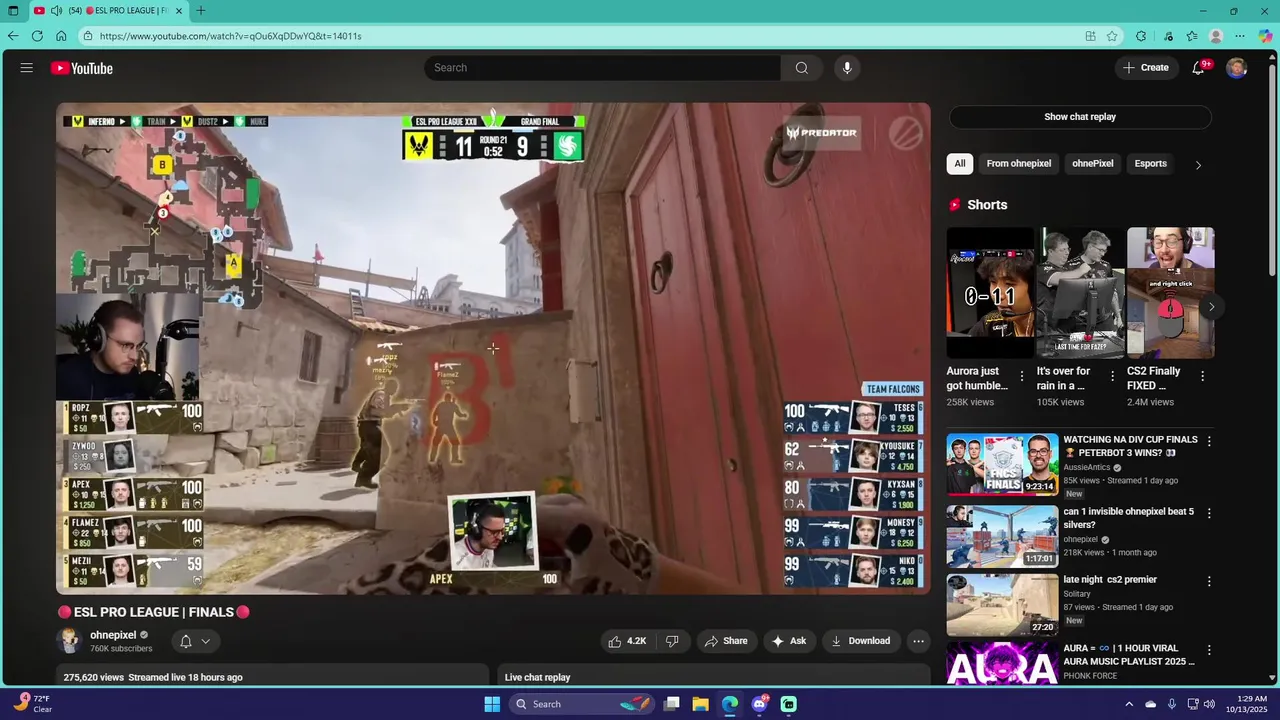Open the ohnepixel channel avatar
Viewport: 1280px width, 720px height.
69,641
